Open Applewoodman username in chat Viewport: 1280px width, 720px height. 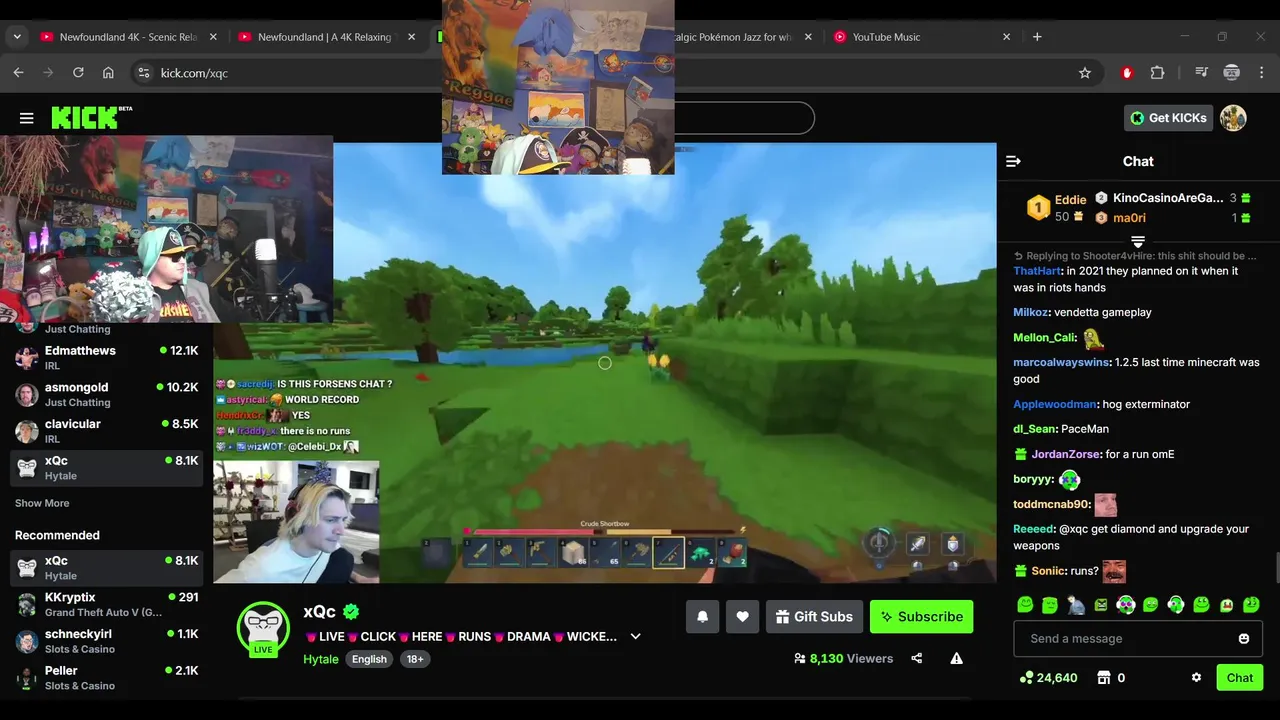click(1054, 404)
